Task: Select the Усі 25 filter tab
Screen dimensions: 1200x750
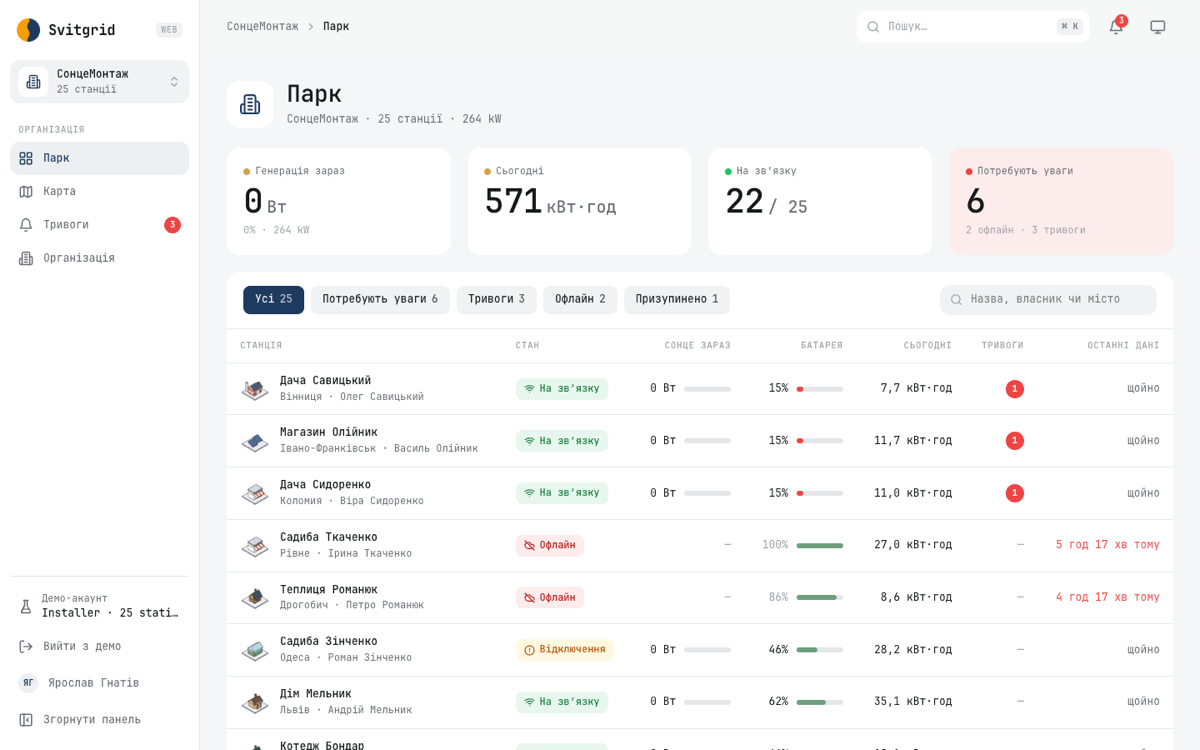Action: click(273, 300)
